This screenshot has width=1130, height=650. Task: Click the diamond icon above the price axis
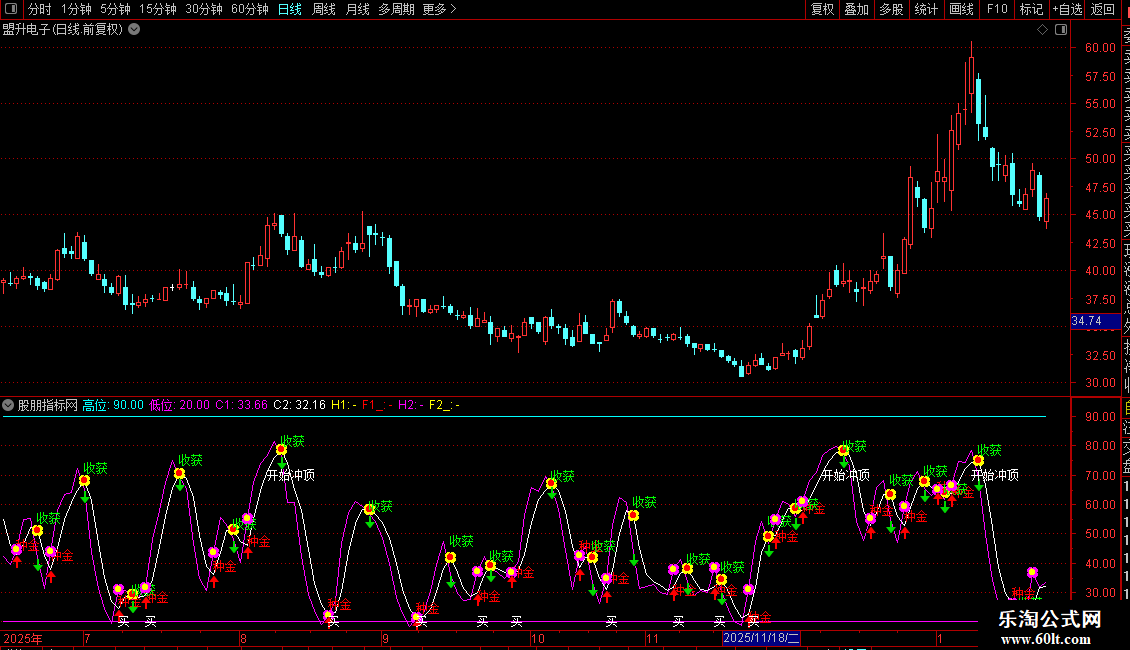click(x=1042, y=30)
